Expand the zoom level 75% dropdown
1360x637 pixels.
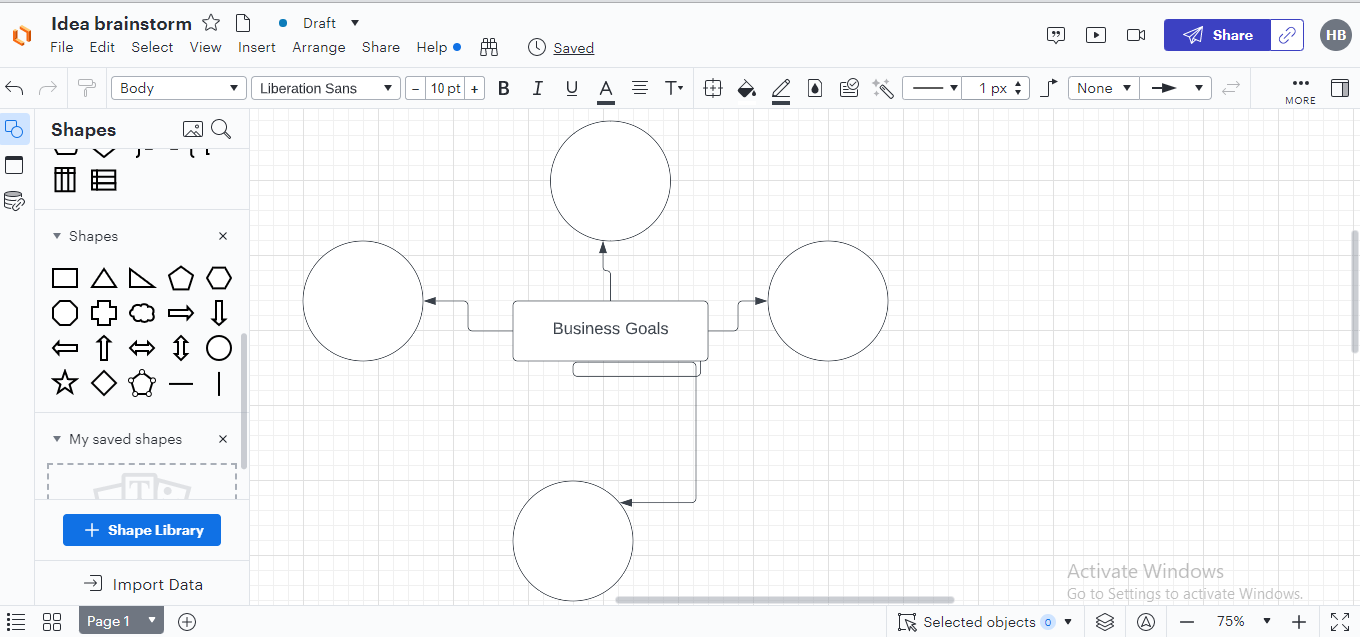[1248, 621]
